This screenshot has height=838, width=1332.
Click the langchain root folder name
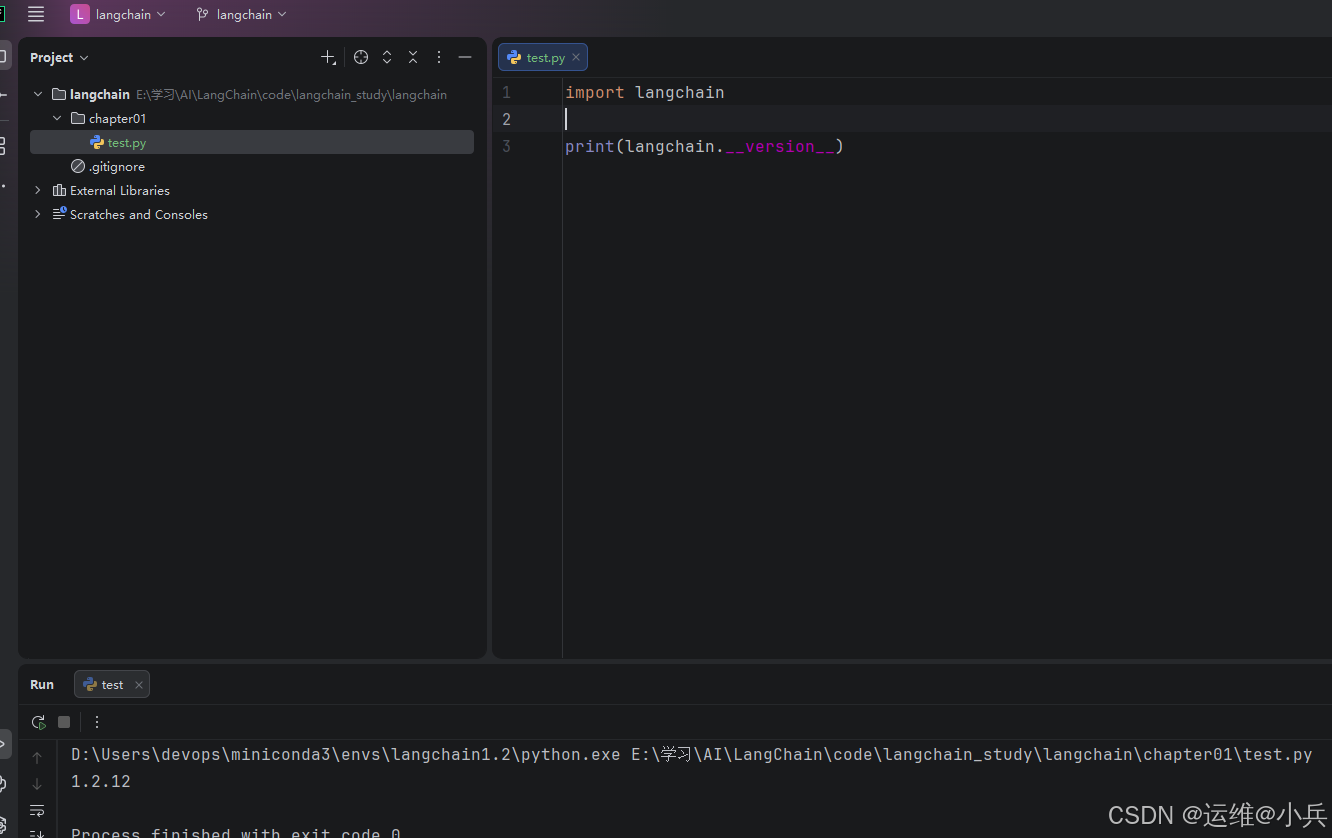tap(100, 94)
